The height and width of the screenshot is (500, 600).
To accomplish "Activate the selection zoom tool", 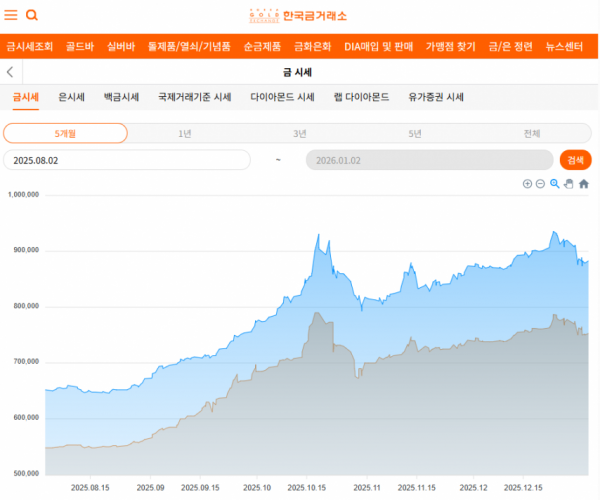I will click(x=555, y=184).
